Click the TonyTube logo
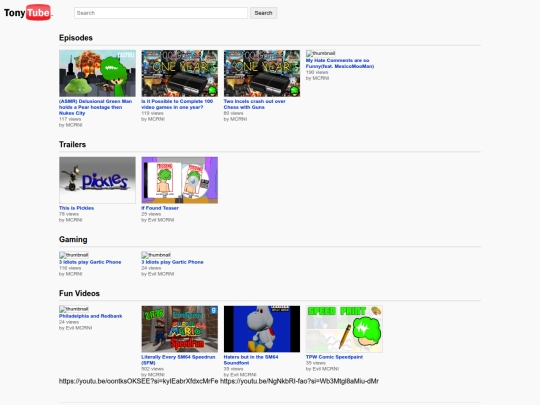540x405 pixels. point(28,13)
